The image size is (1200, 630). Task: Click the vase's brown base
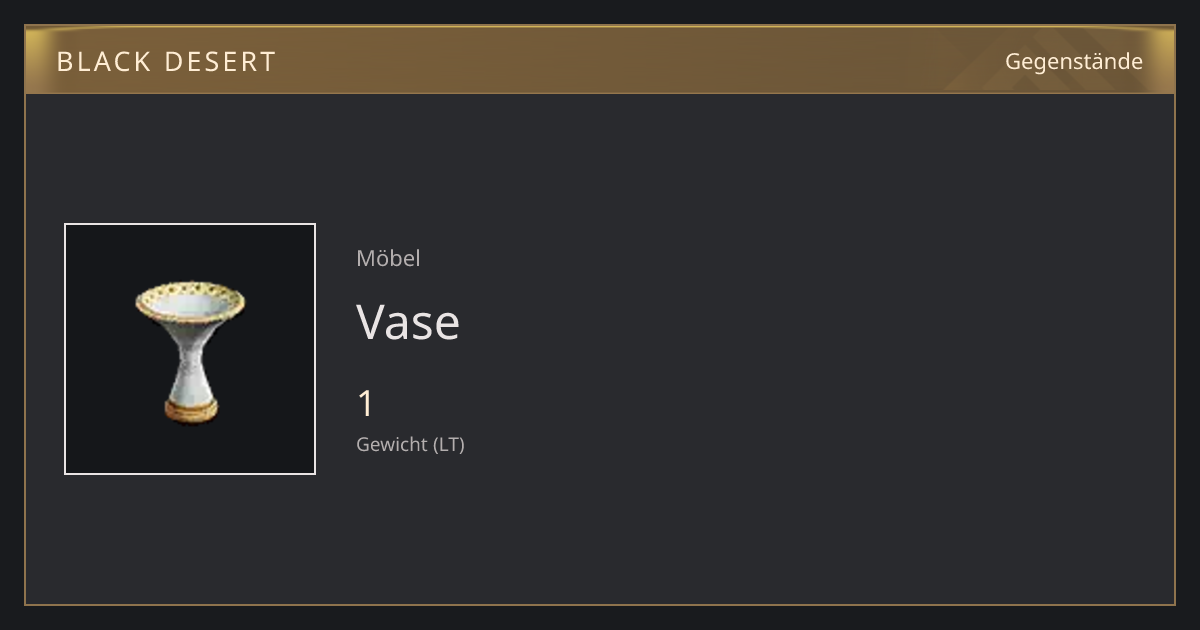click(x=190, y=410)
